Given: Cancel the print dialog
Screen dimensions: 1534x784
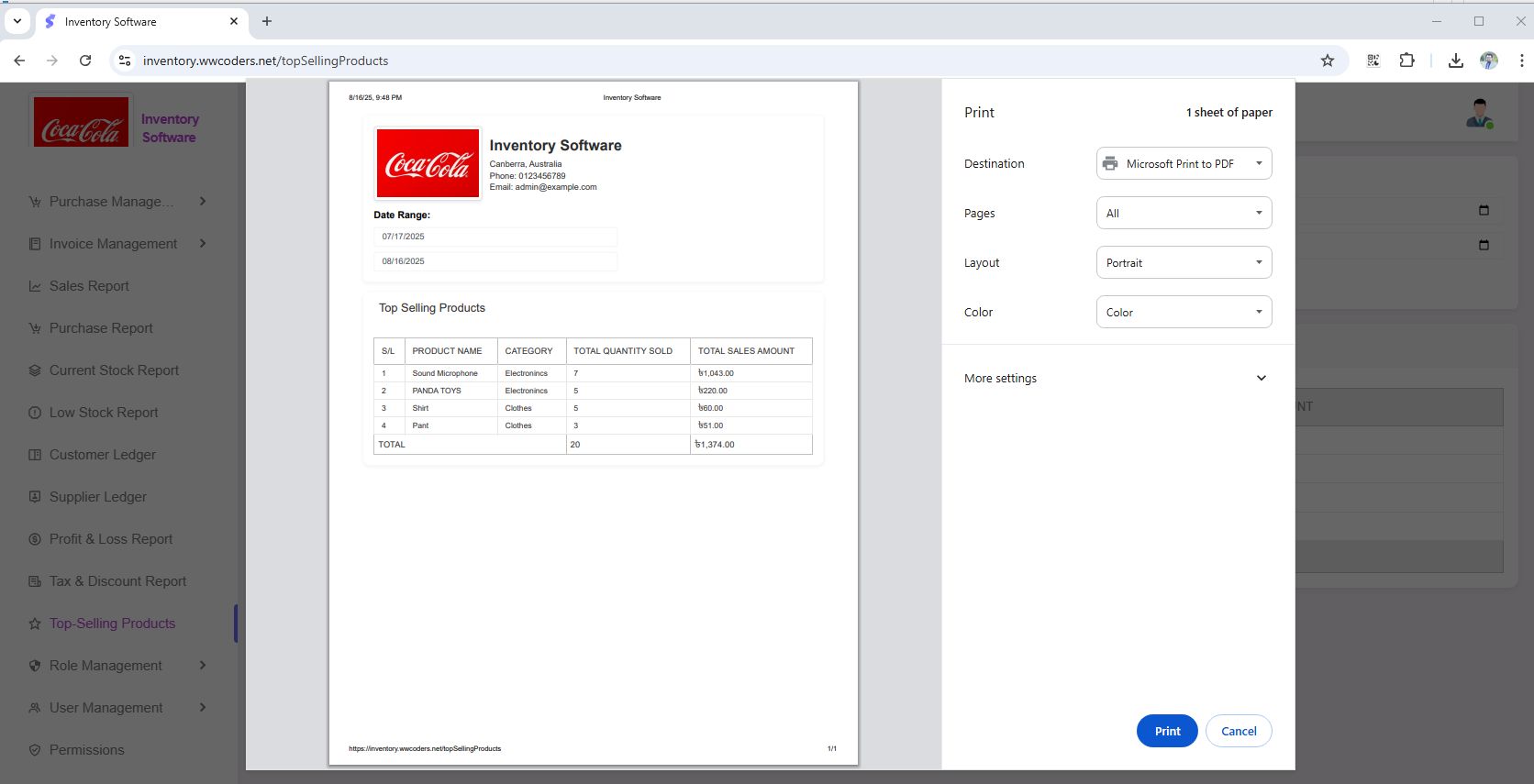Looking at the screenshot, I should click(x=1238, y=731).
